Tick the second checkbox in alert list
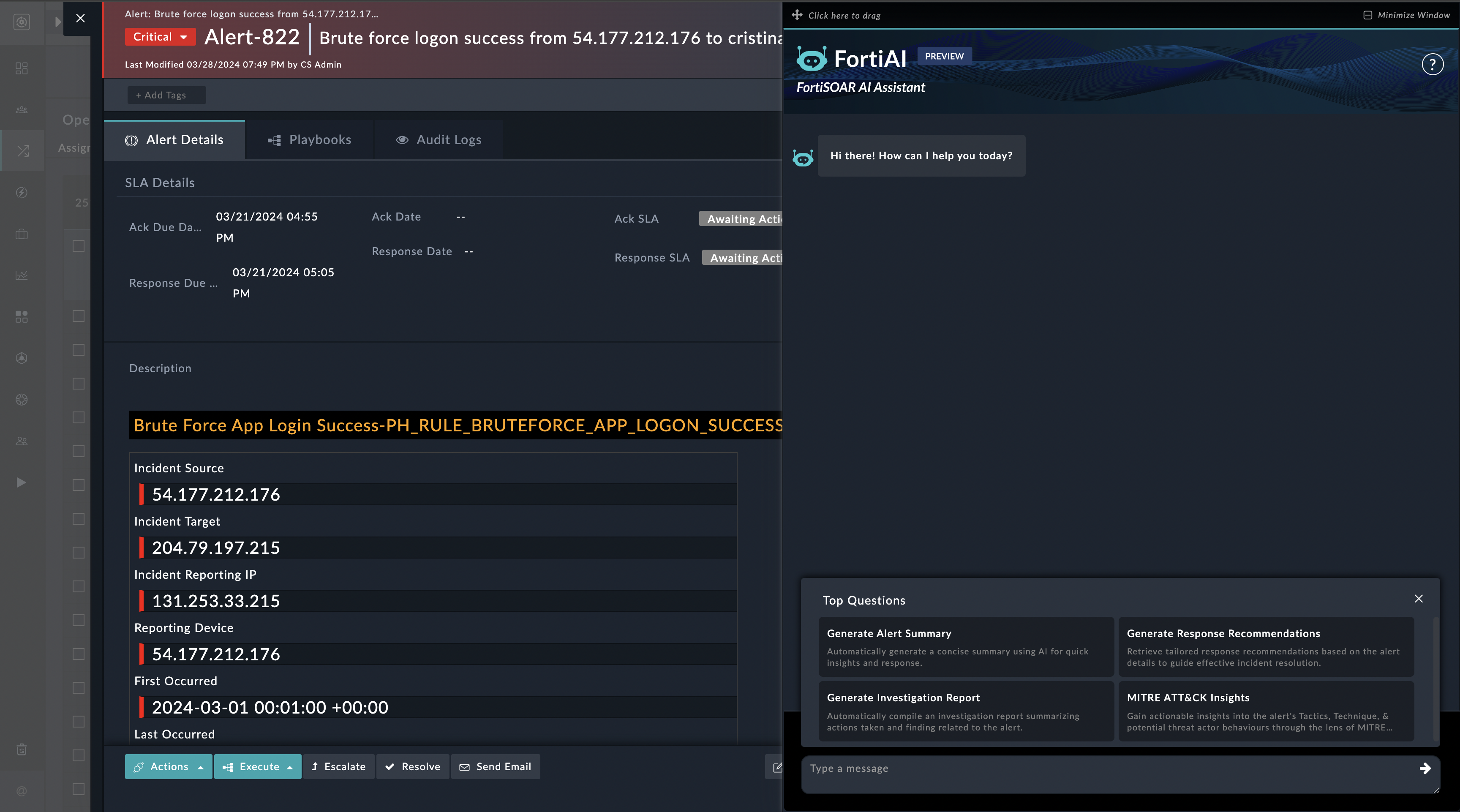1460x812 pixels. tap(79, 316)
